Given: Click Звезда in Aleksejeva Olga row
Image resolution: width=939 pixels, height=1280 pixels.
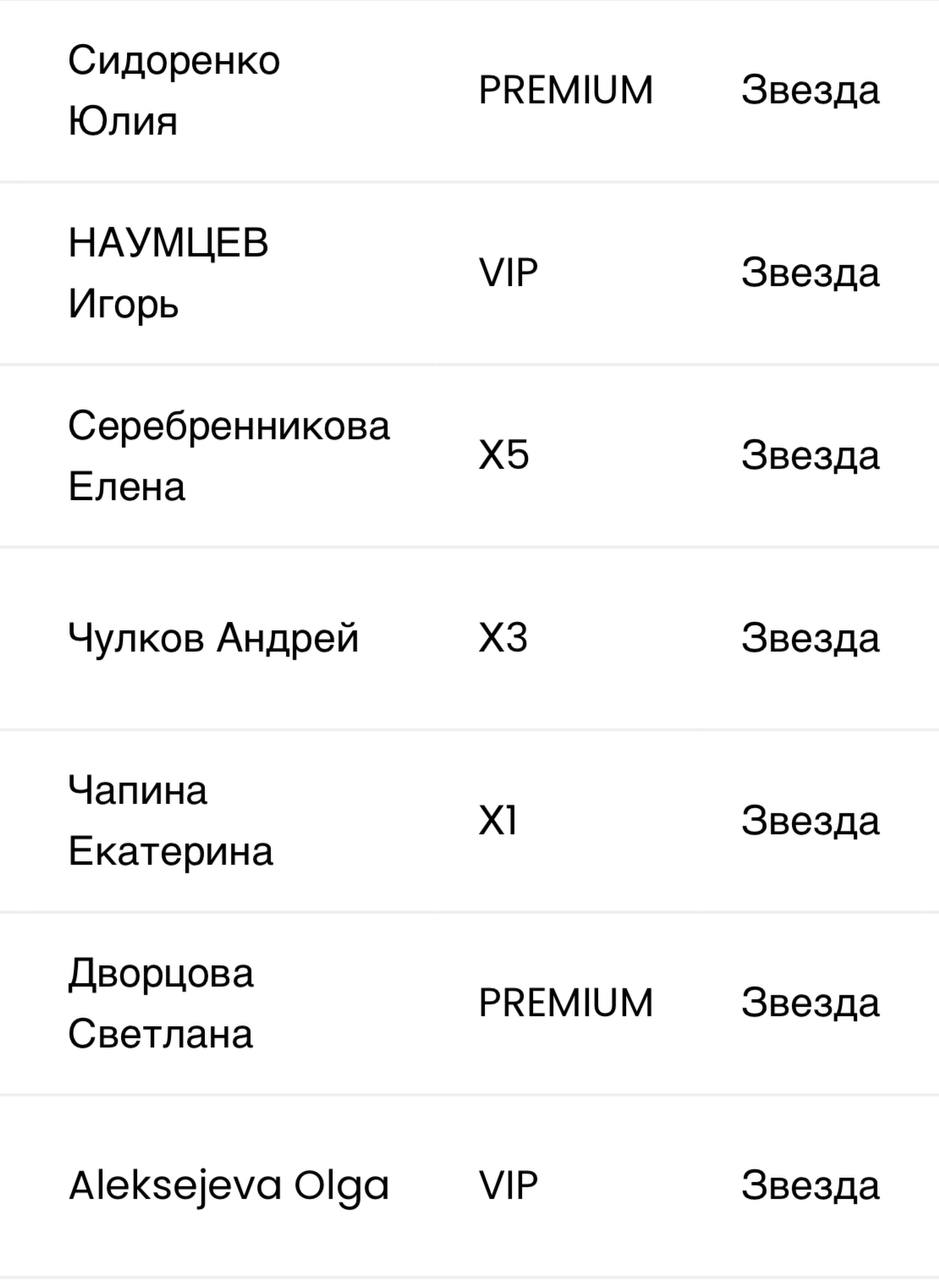Looking at the screenshot, I should 810,1185.
